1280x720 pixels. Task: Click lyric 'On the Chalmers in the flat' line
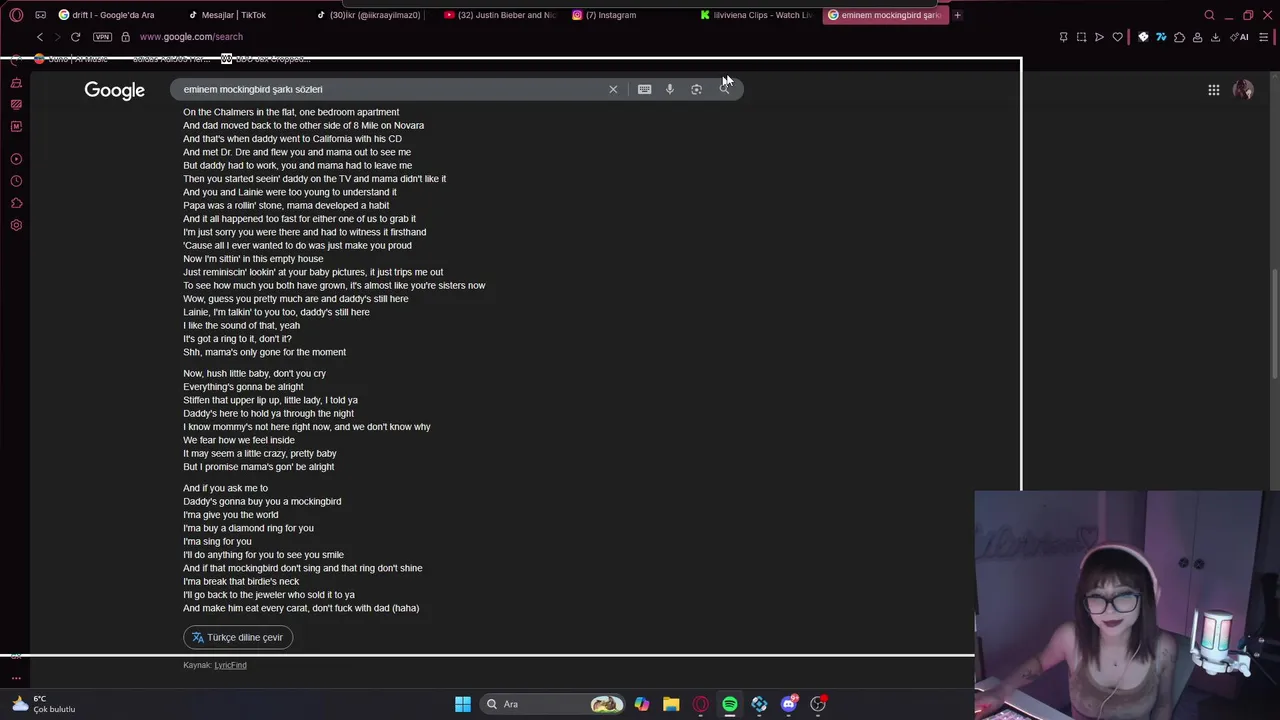pos(291,112)
